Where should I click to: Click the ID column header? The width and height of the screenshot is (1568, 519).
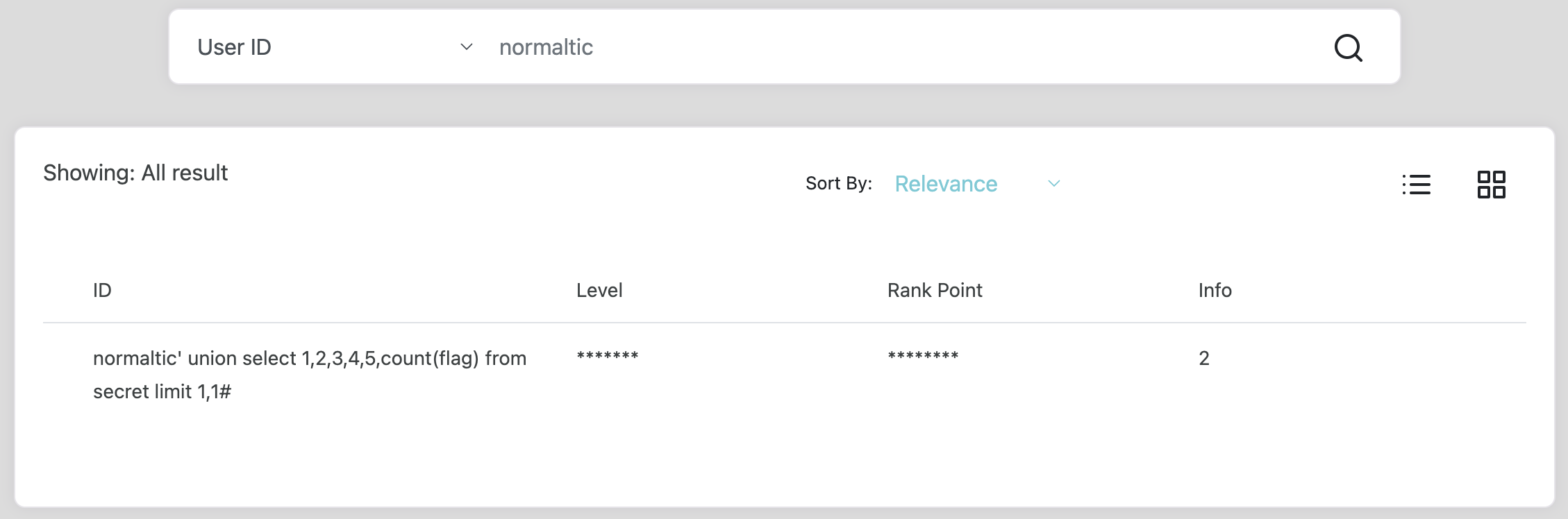click(x=102, y=290)
